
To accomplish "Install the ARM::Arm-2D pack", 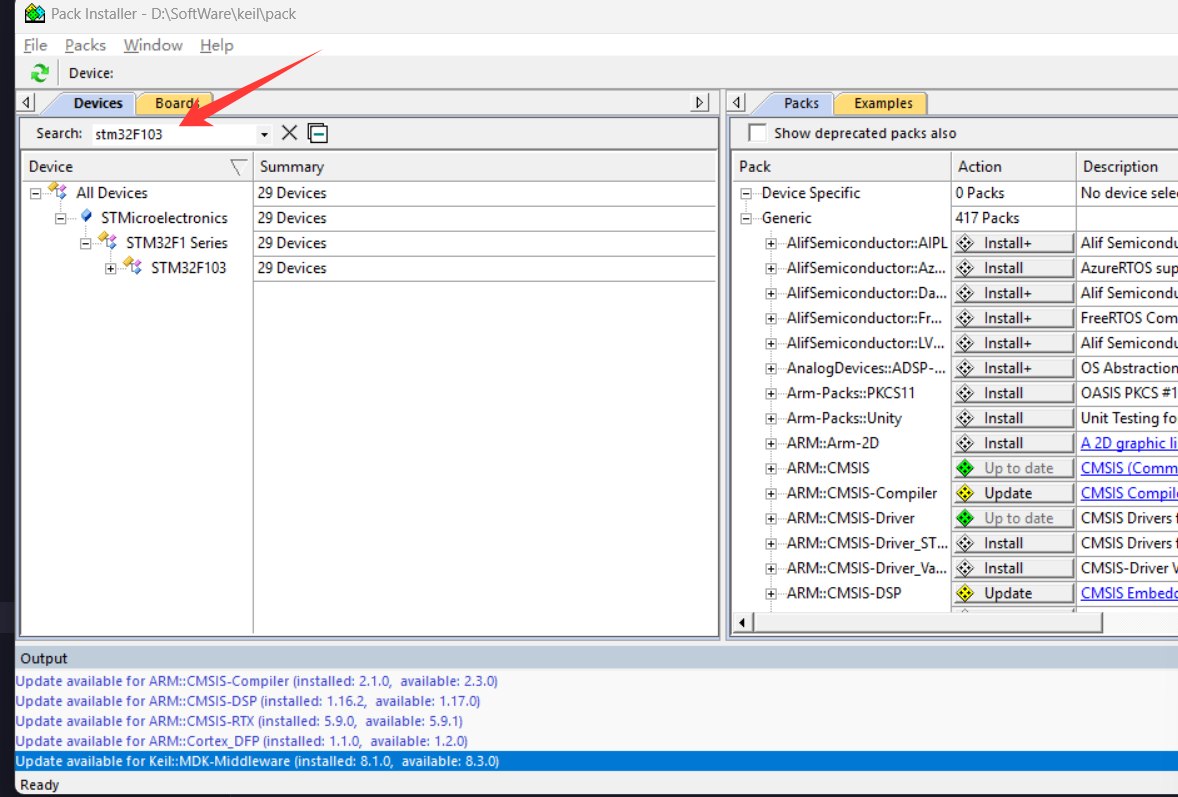I will coord(1013,443).
